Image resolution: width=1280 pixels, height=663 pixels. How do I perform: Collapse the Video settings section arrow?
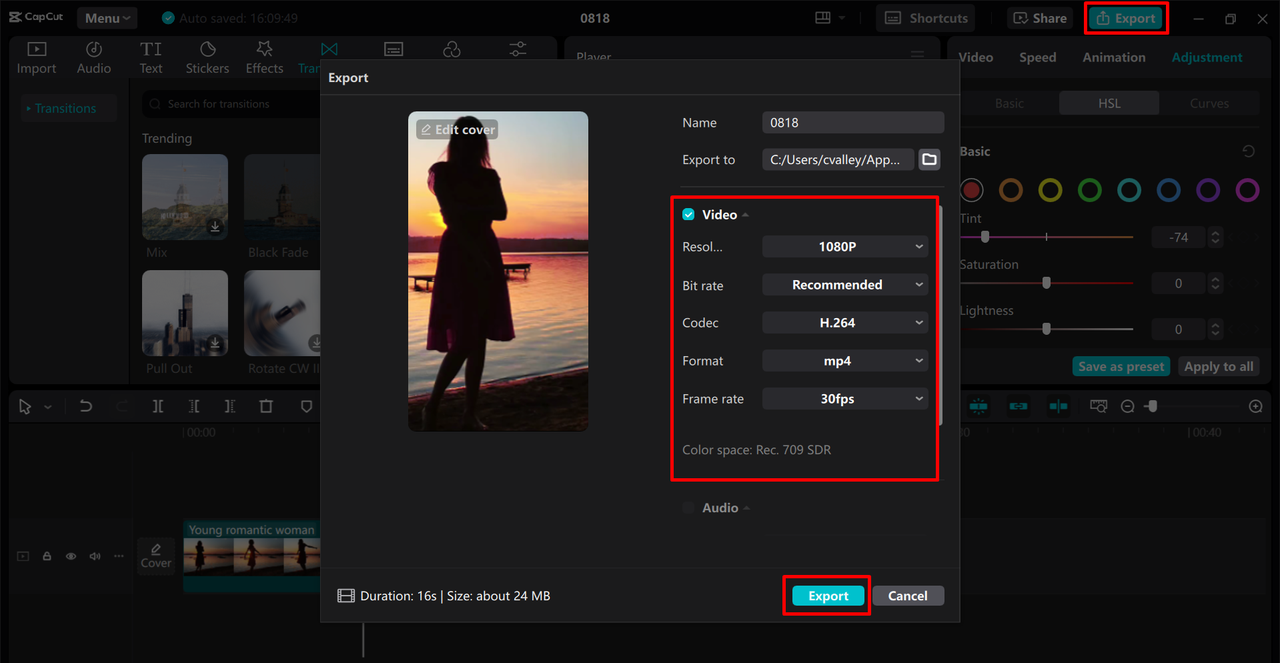pyautogui.click(x=745, y=216)
